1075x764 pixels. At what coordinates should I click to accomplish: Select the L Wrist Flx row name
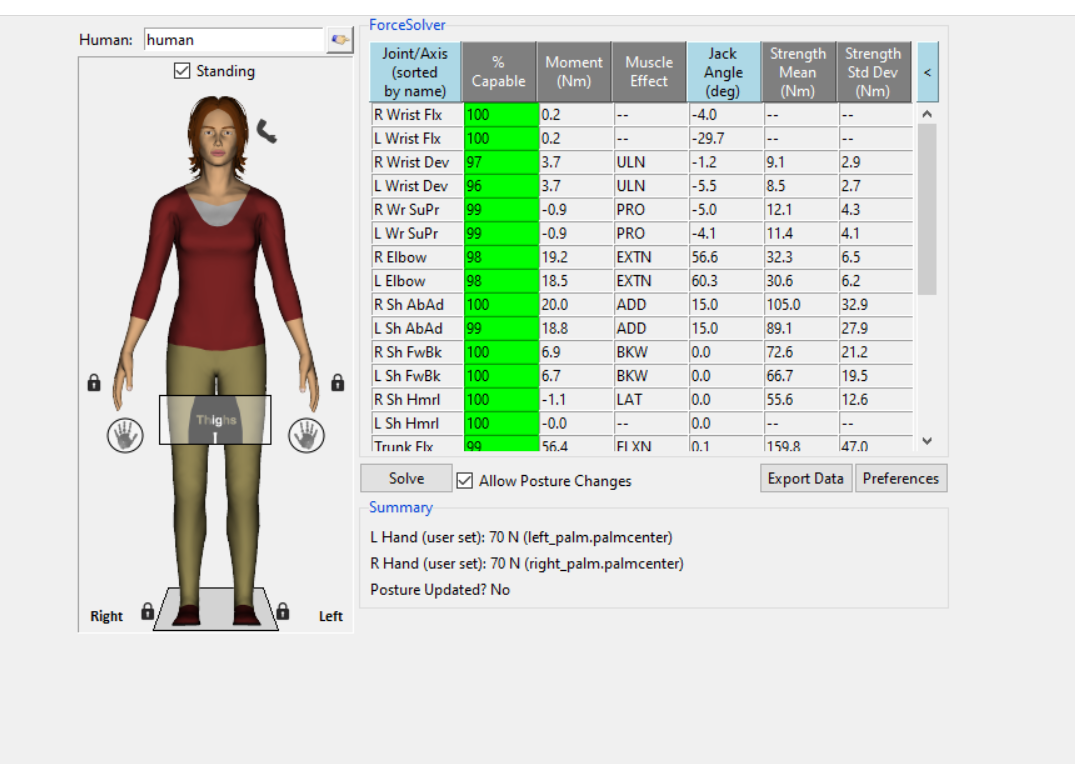(417, 139)
